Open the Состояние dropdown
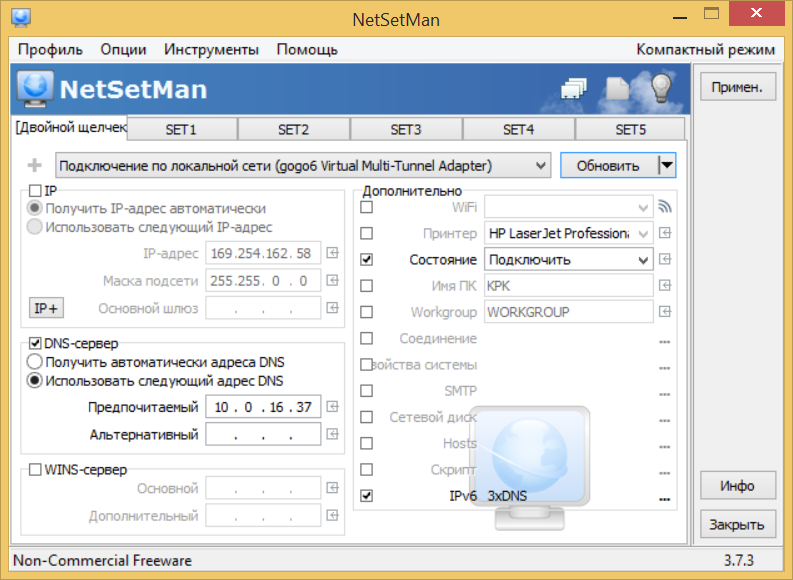This screenshot has width=793, height=580. coord(568,260)
